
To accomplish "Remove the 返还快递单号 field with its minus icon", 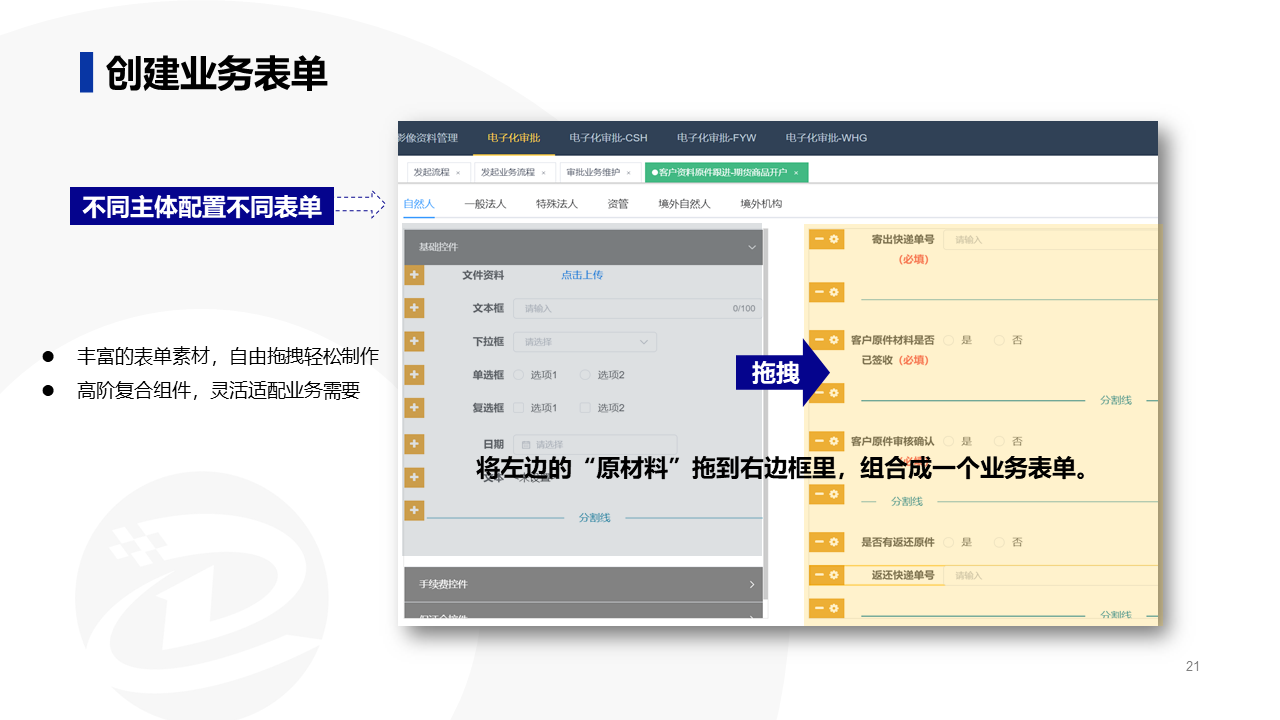I will [818, 575].
